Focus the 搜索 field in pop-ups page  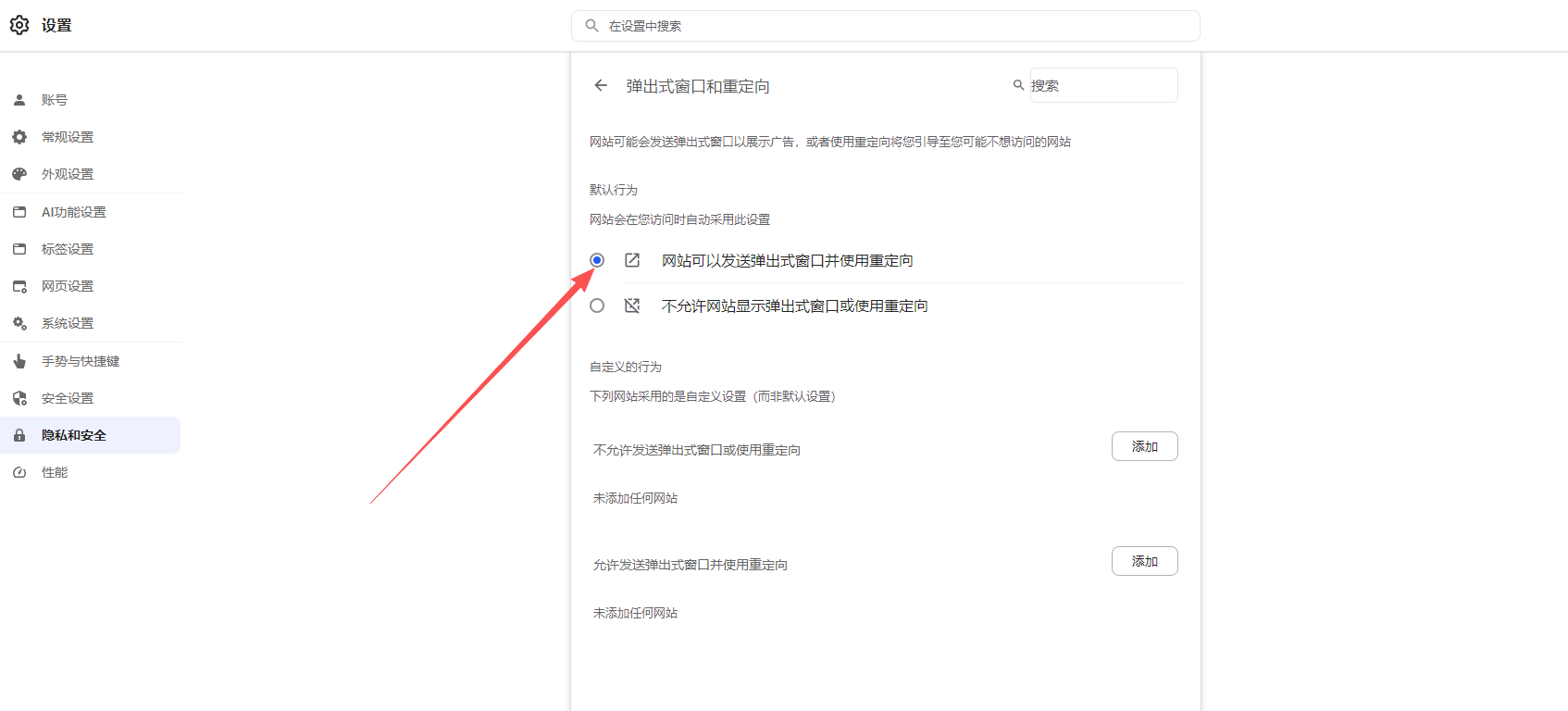pyautogui.click(x=1103, y=85)
